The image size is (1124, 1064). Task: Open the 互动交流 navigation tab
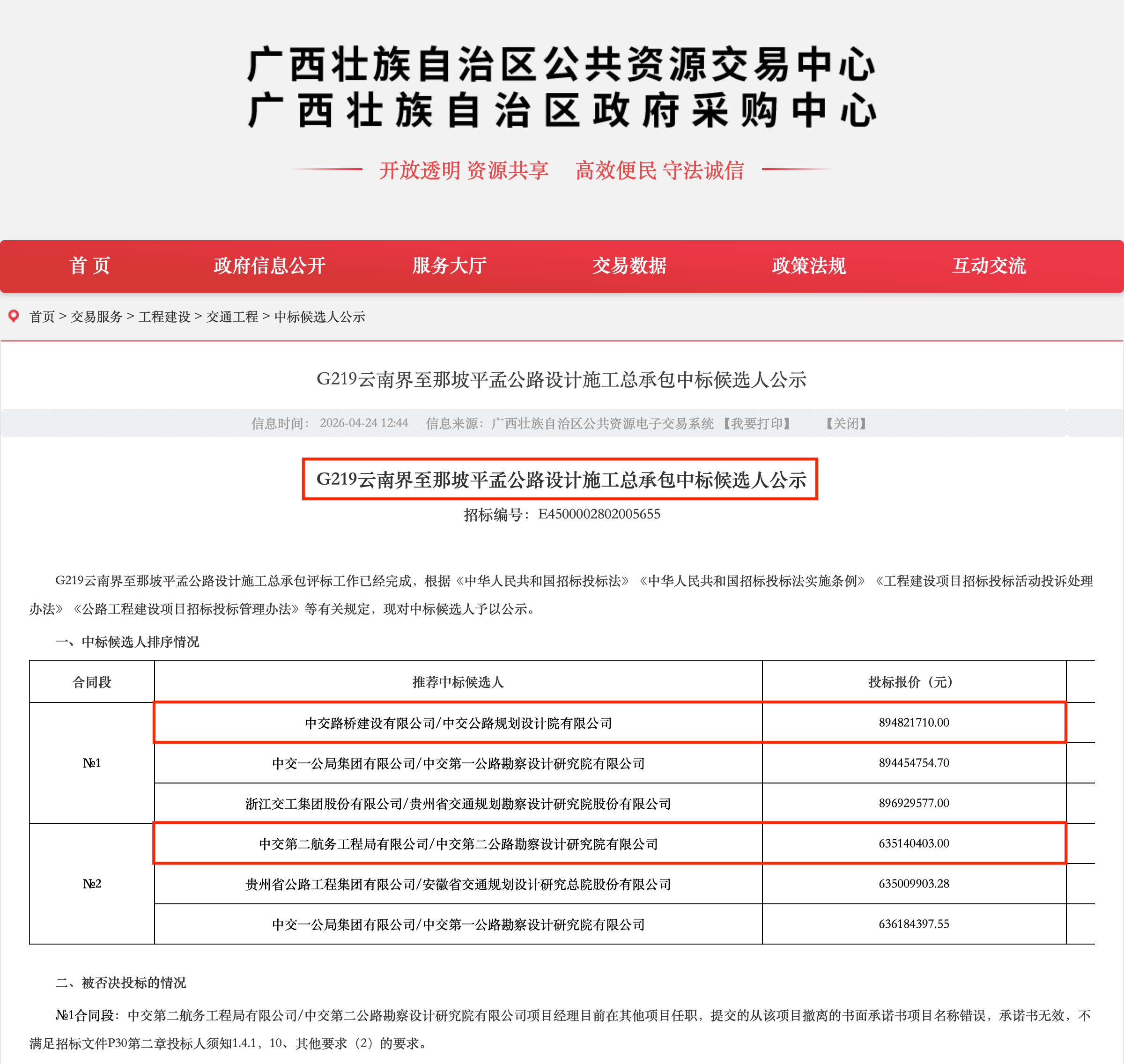pyautogui.click(x=989, y=266)
